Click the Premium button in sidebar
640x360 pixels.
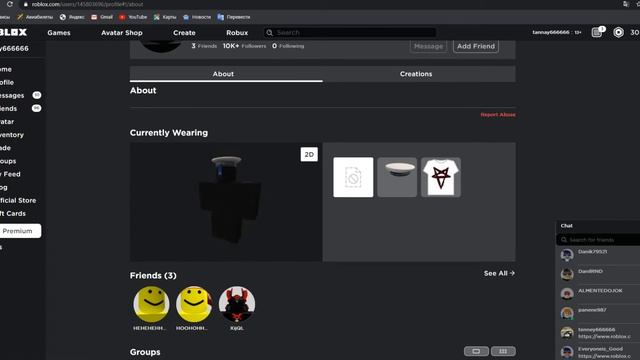(20, 231)
